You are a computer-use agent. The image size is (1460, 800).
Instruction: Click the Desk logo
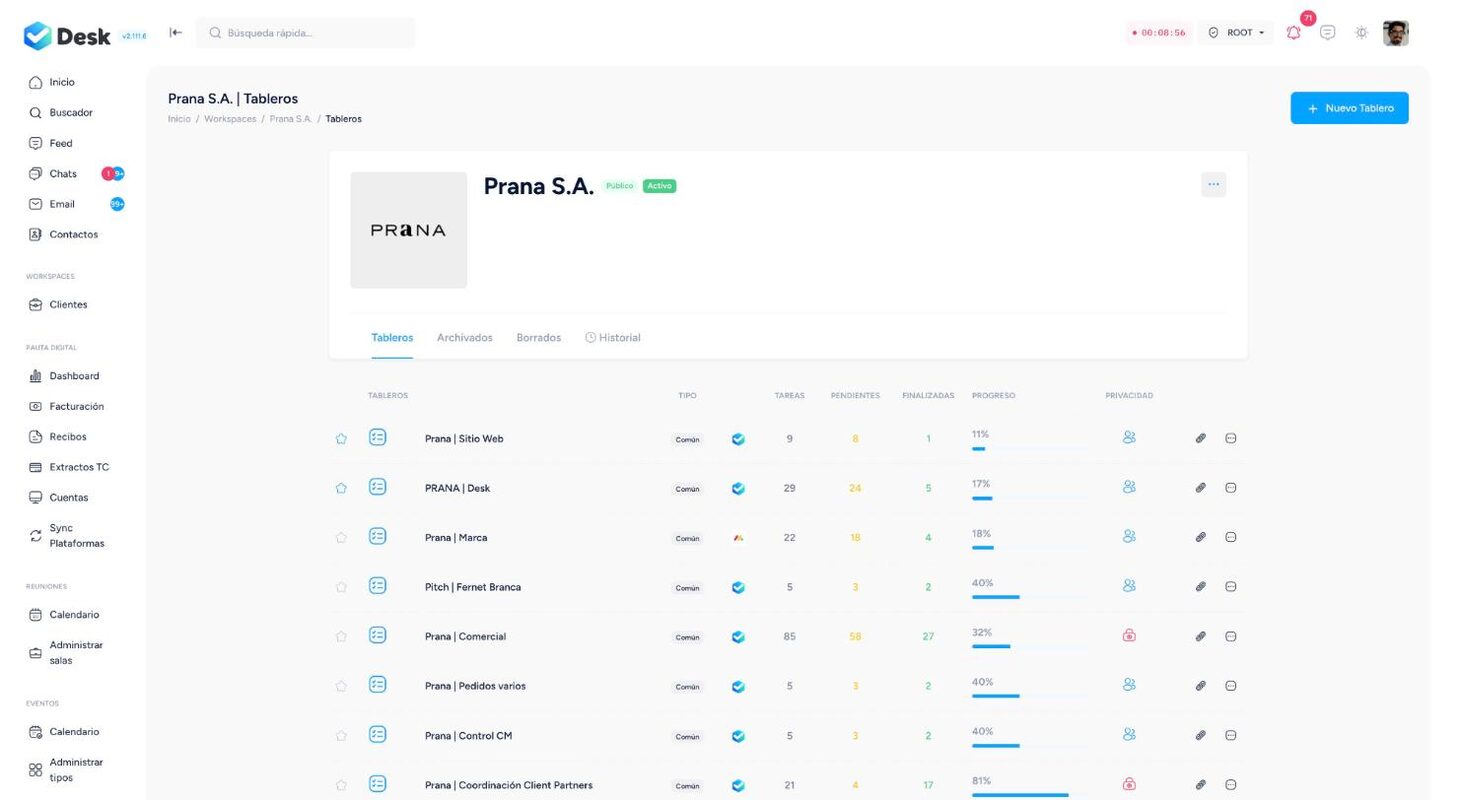point(67,36)
